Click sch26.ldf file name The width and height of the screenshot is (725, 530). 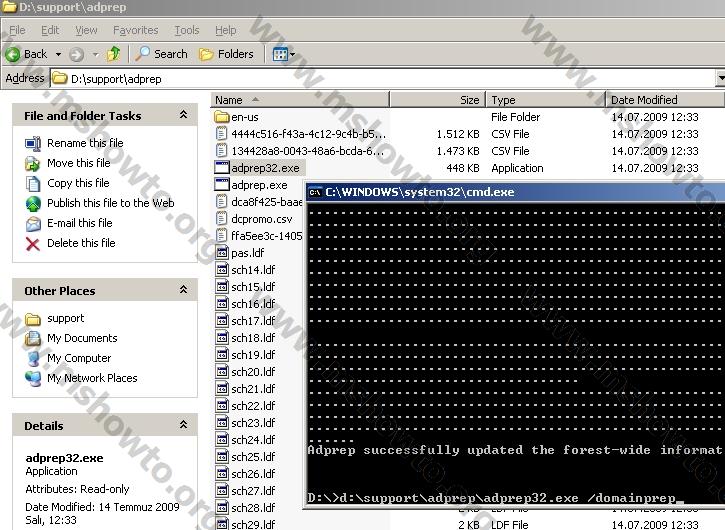click(253, 474)
